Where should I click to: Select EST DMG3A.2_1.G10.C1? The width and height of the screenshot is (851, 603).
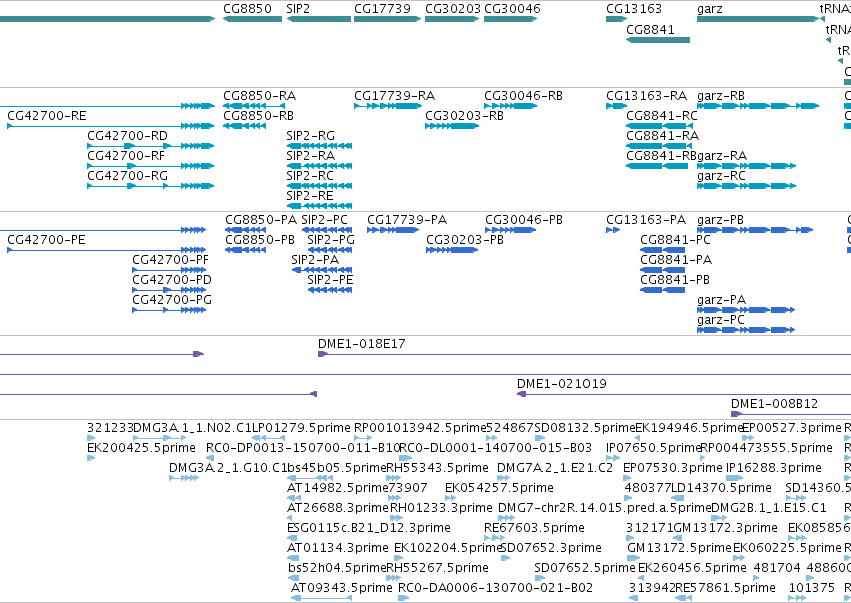pyautogui.click(x=184, y=478)
